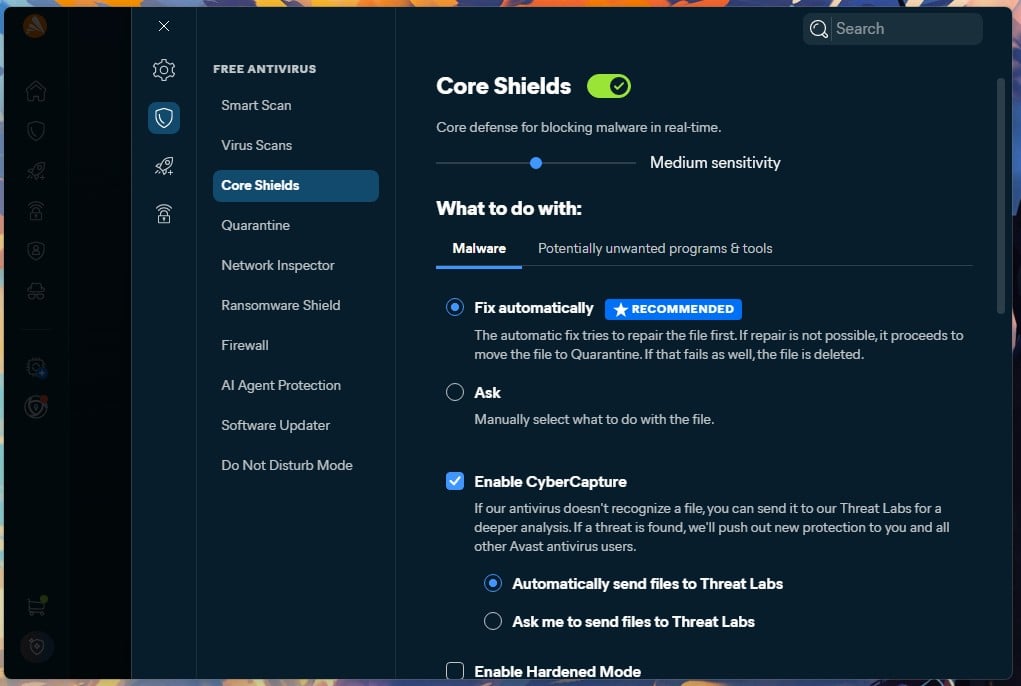Click the magnifier icon in the search box
The width and height of the screenshot is (1021, 686).
point(818,29)
